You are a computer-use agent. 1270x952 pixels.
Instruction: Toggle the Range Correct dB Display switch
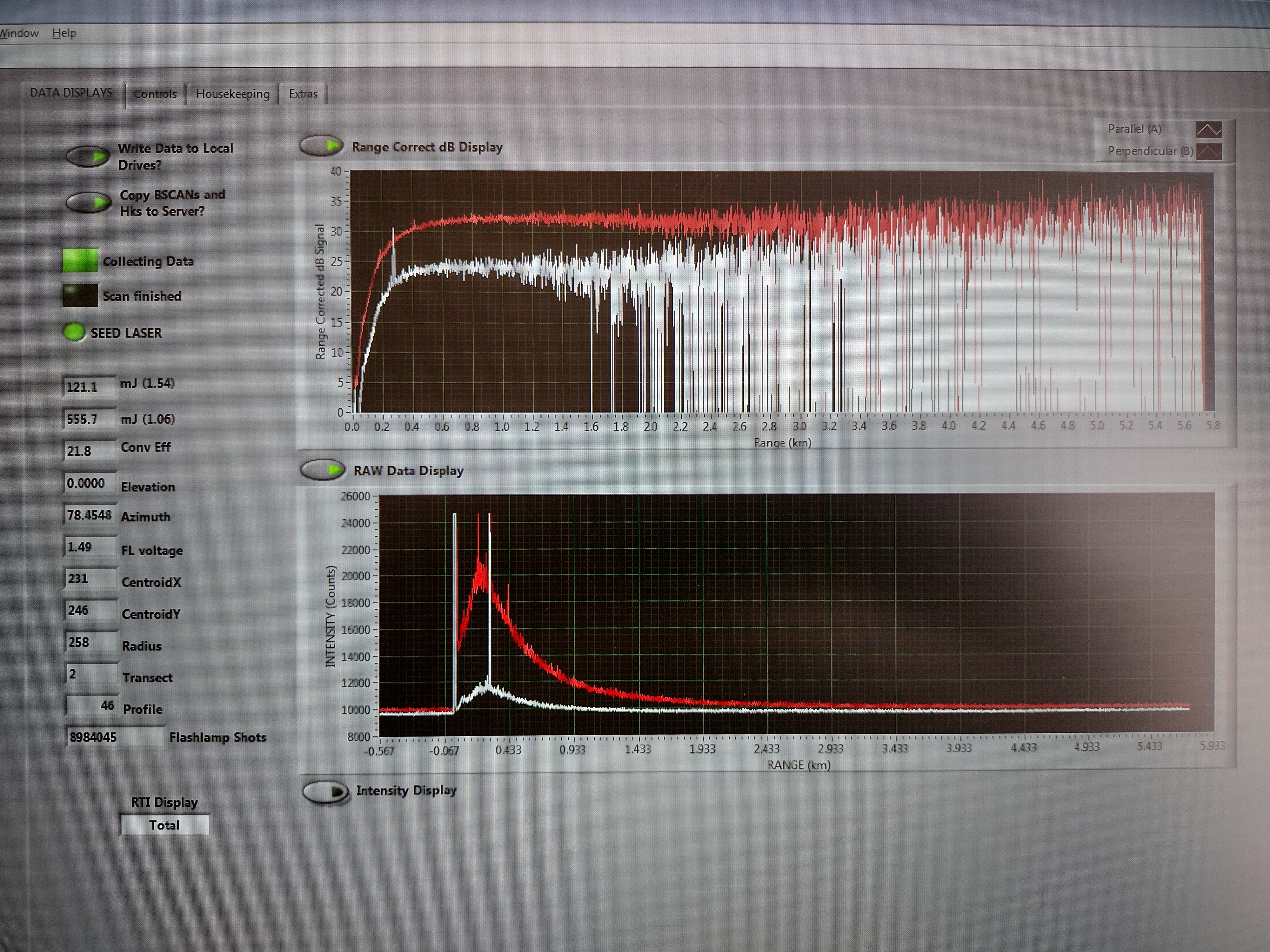[x=322, y=146]
